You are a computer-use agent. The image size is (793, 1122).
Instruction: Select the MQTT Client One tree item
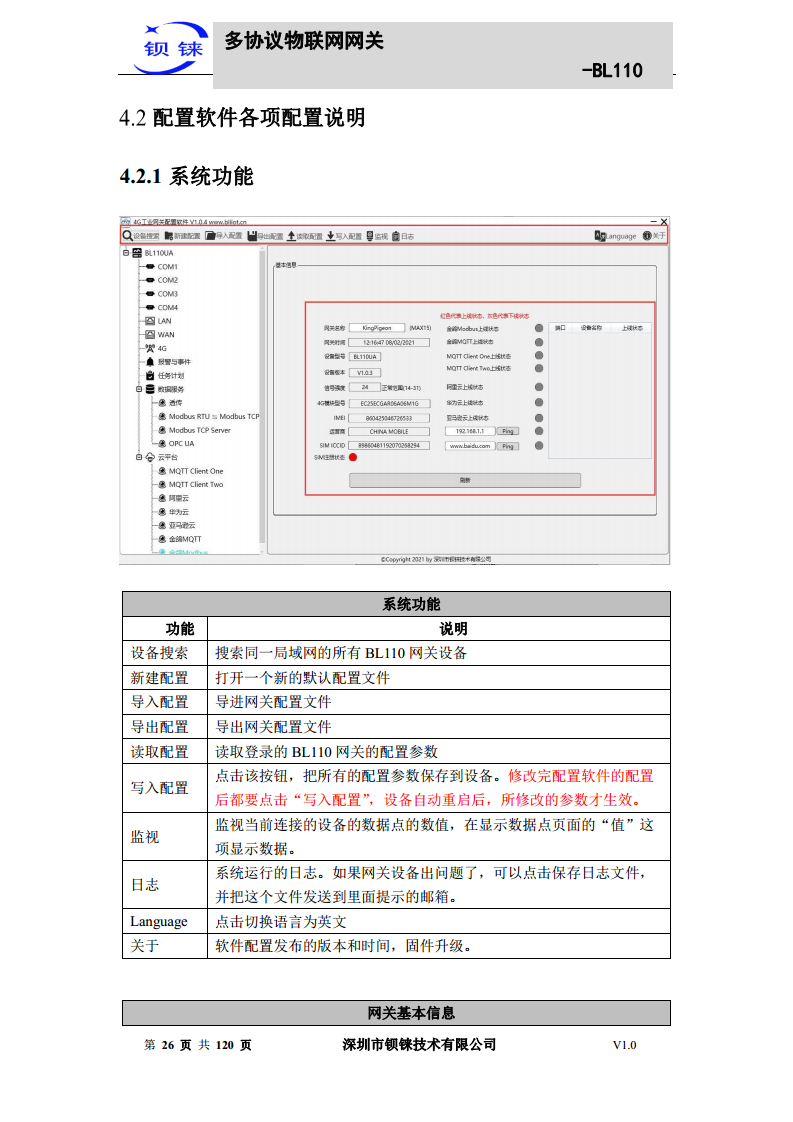190,471
